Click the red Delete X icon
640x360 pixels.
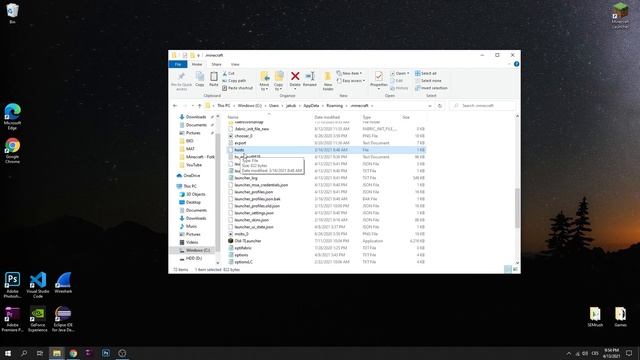tap(295, 76)
